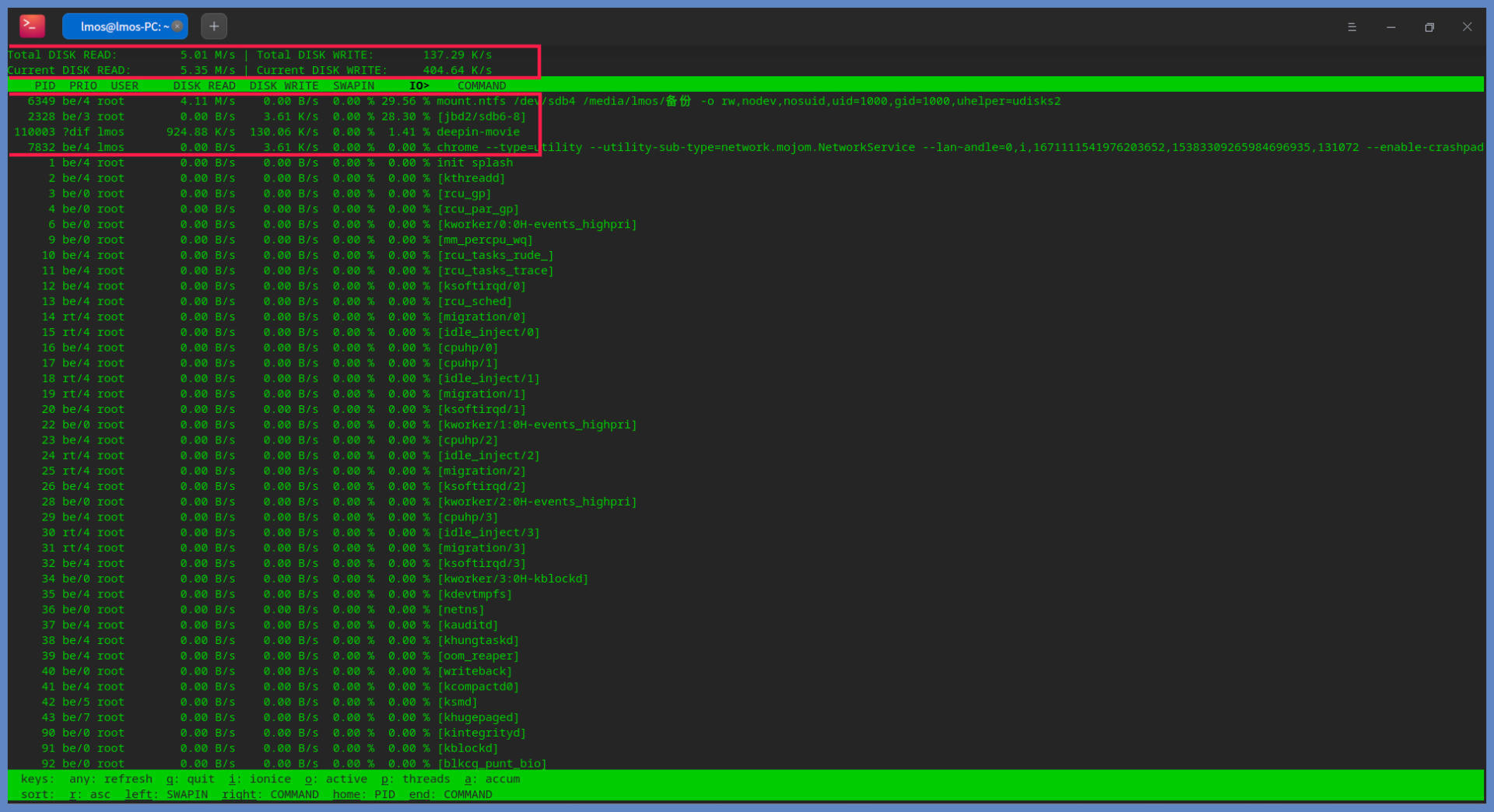1494x812 pixels.
Task: Restore down the terminal window
Action: coord(1429,27)
